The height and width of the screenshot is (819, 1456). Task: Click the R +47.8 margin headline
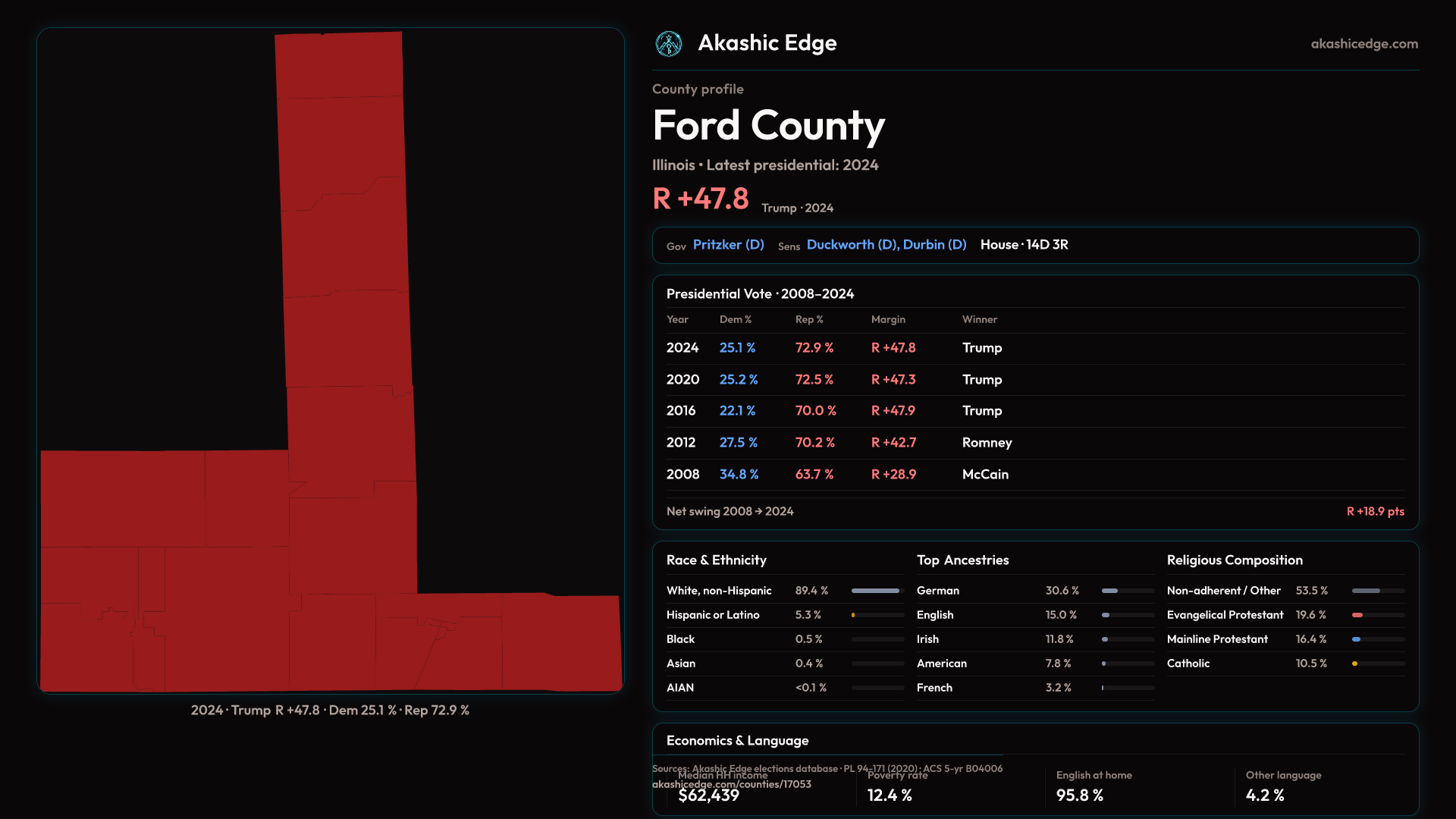701,199
